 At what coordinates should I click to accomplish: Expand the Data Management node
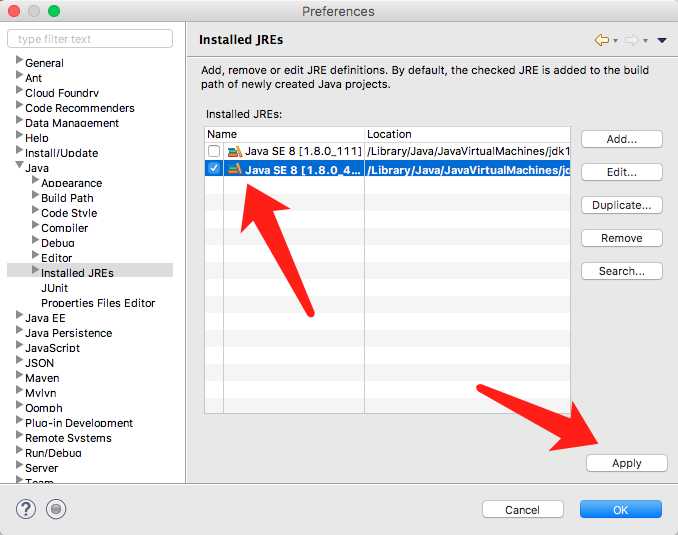tap(19, 119)
